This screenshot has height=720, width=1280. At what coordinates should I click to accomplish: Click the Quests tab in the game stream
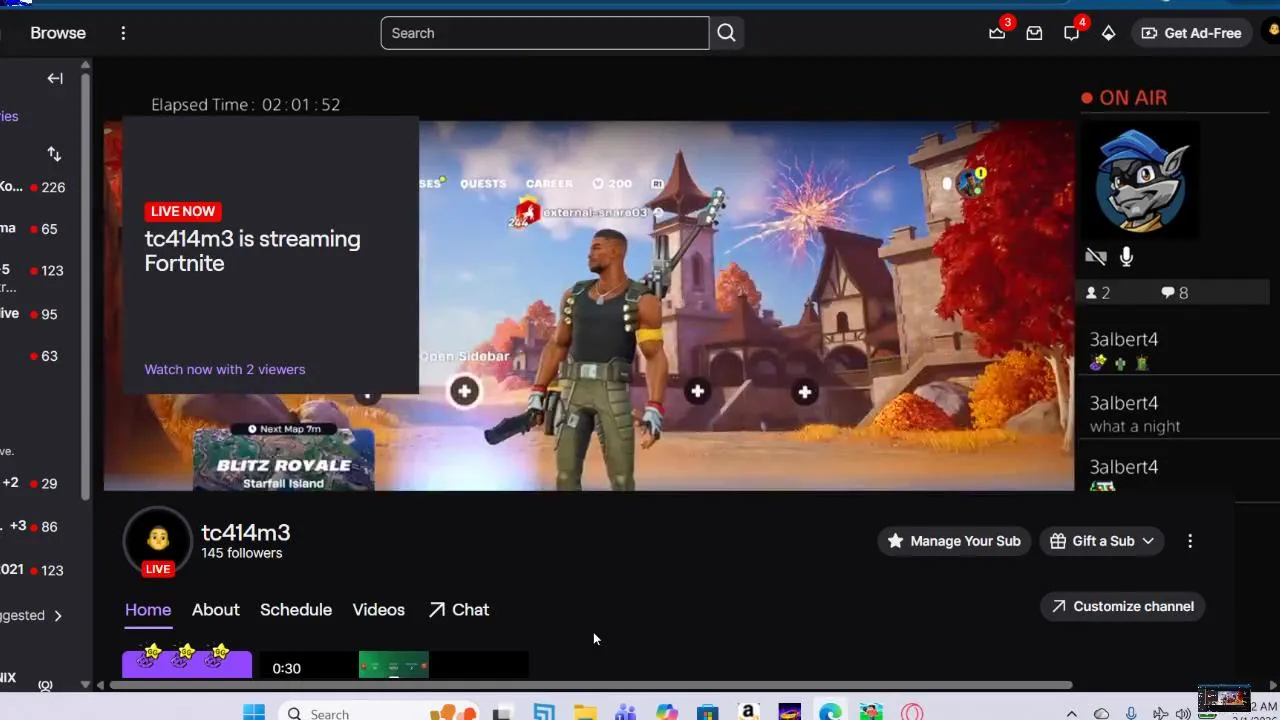pyautogui.click(x=483, y=184)
